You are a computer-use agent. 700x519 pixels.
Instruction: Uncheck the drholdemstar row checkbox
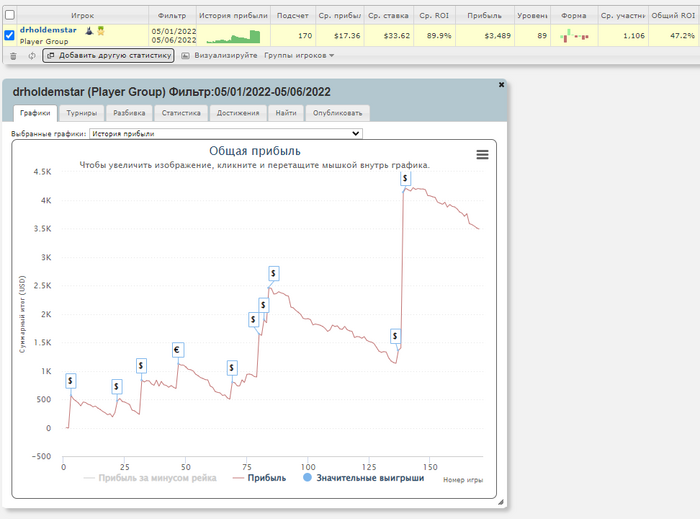coord(10,35)
